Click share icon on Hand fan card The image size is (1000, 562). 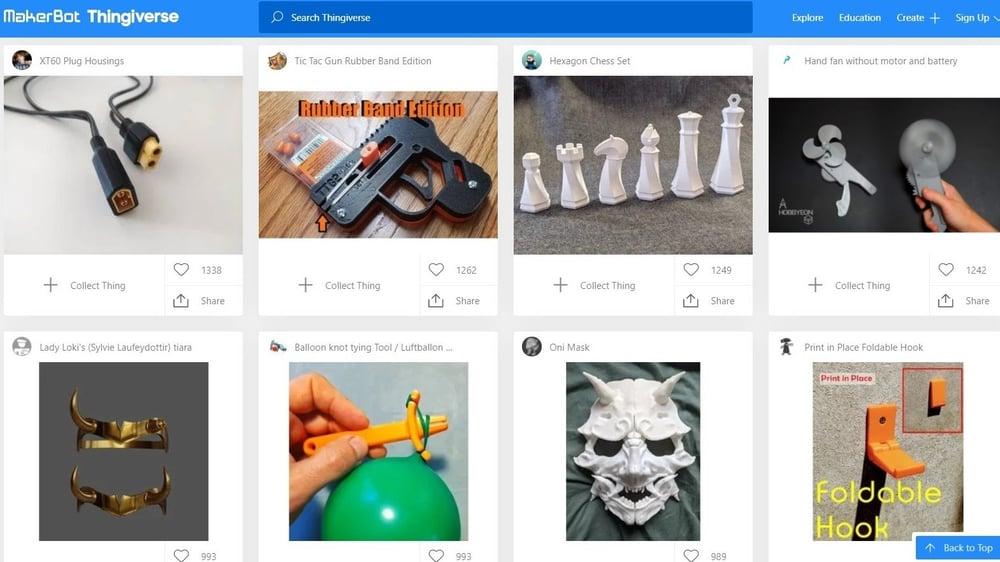click(946, 300)
